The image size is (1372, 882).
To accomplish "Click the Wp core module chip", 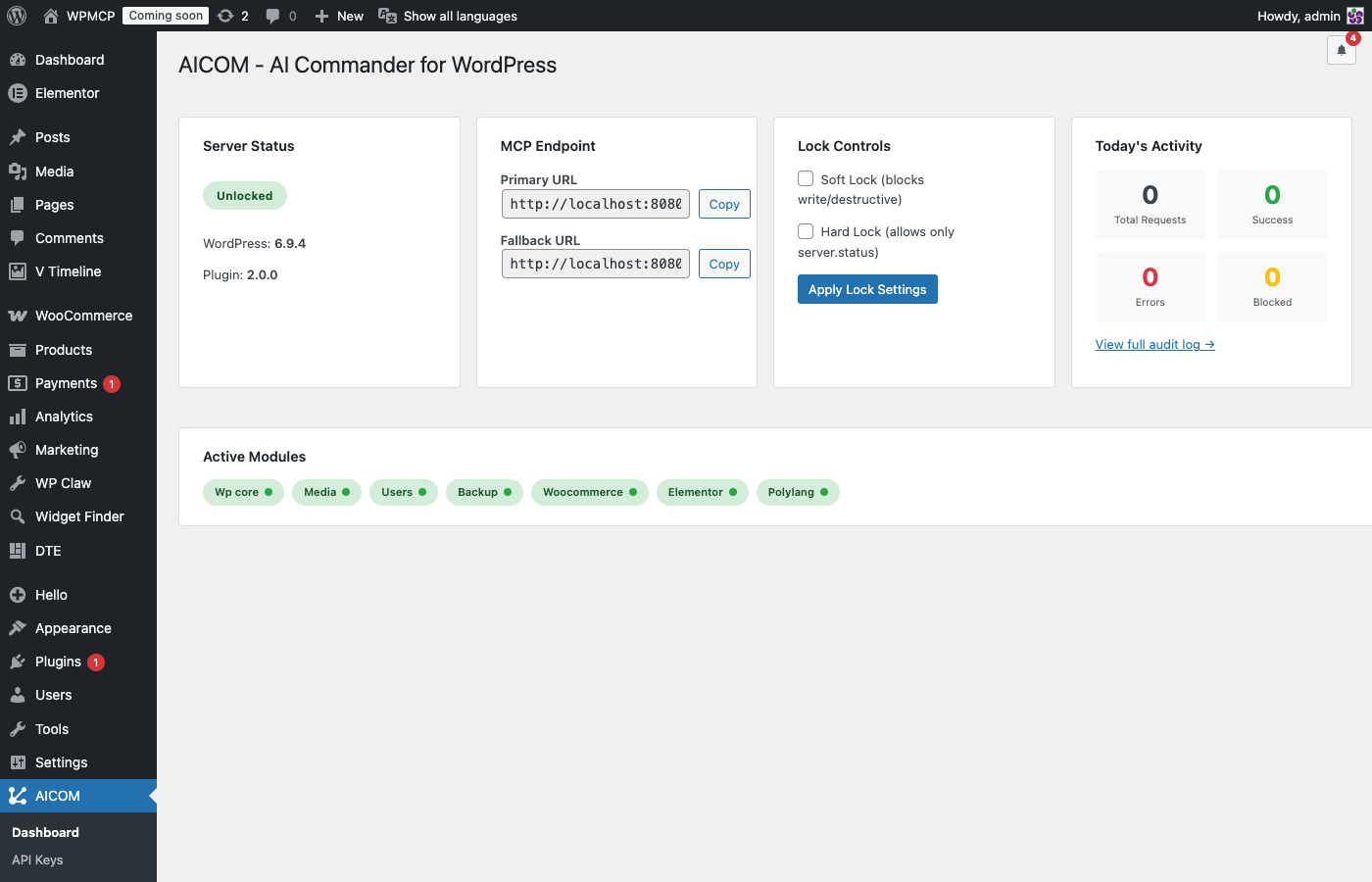I will [243, 492].
